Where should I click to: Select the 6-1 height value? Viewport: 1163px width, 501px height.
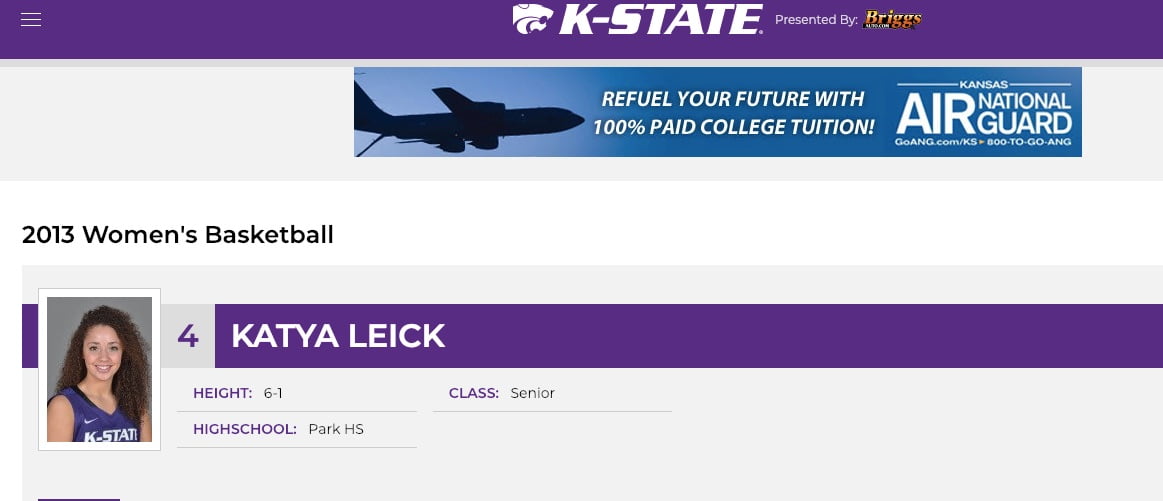273,393
